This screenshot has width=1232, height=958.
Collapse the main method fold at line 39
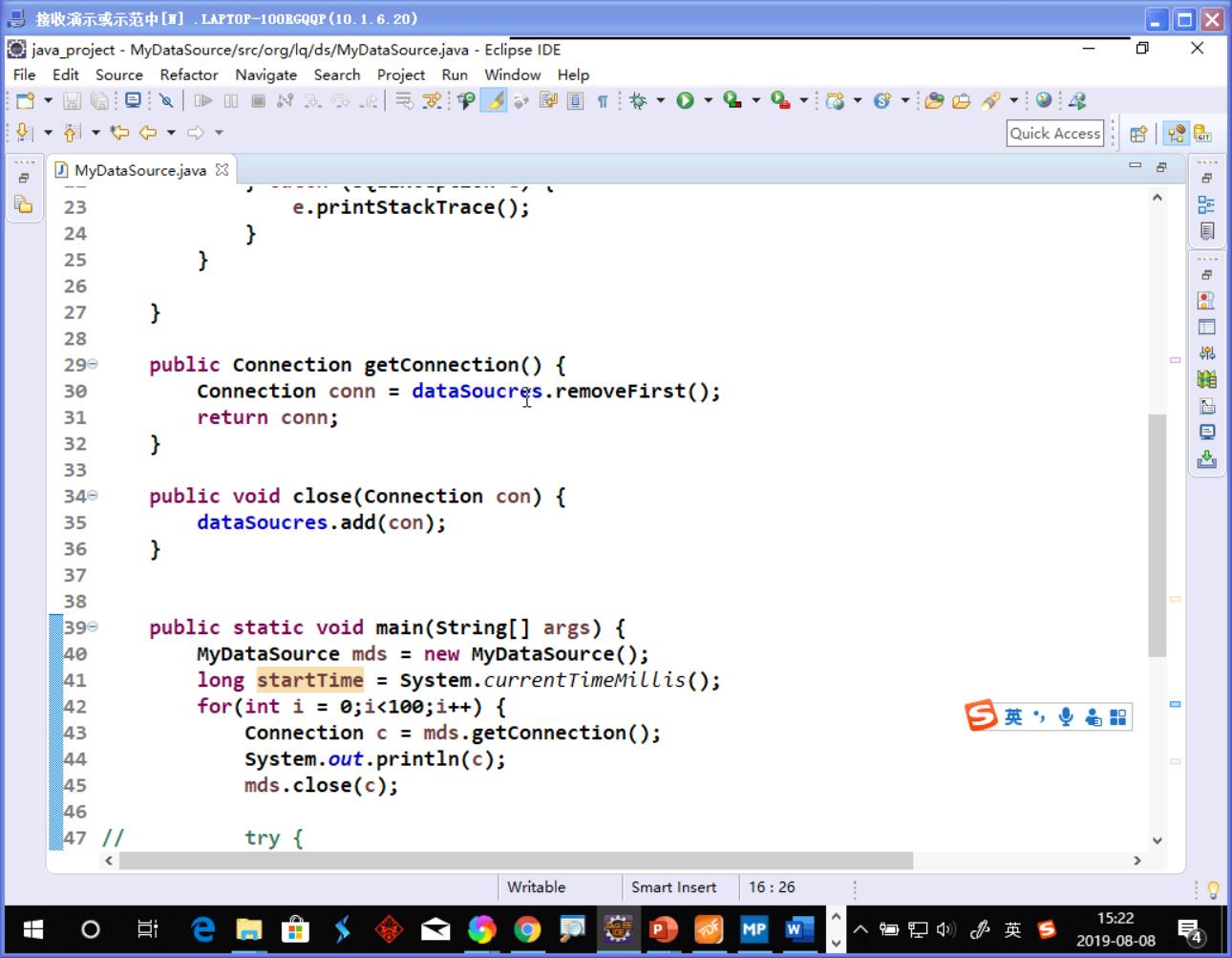93,627
